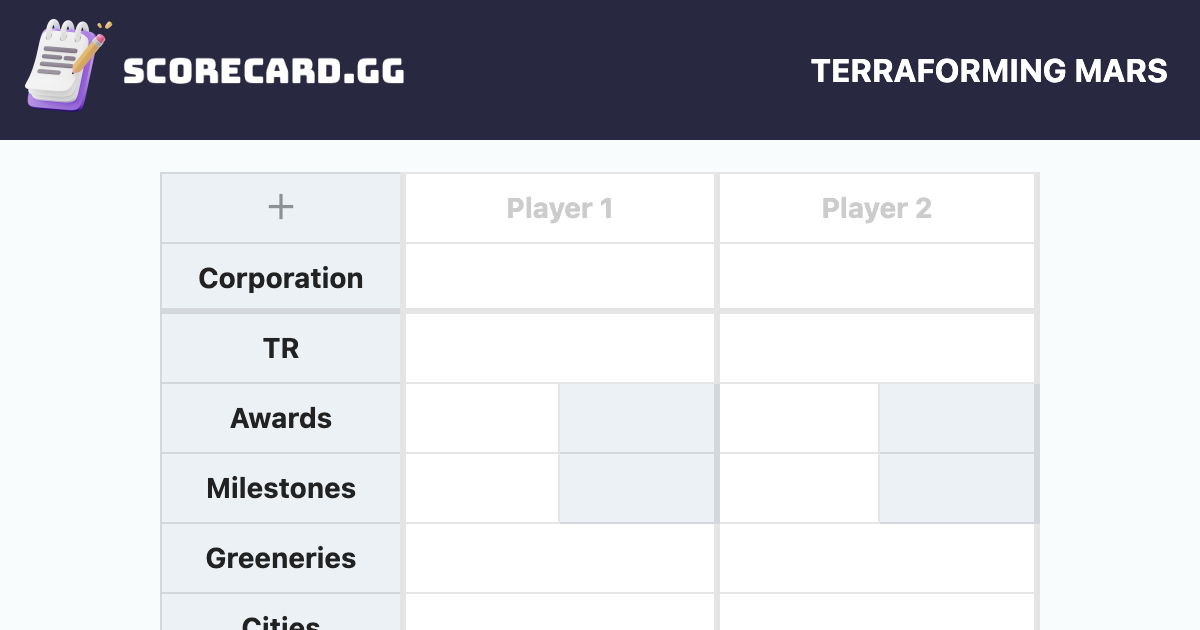Click the Cities row label
Viewport: 1200px width, 630px height.
coord(281,620)
